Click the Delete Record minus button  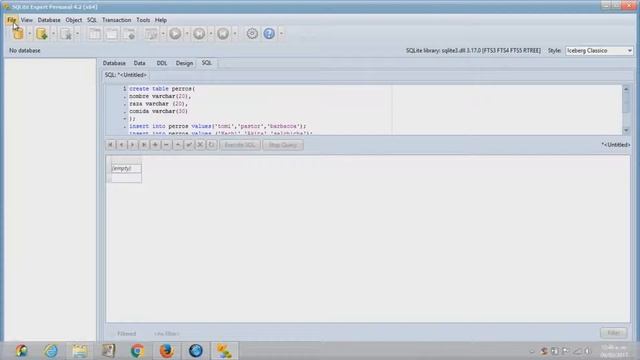point(167,145)
